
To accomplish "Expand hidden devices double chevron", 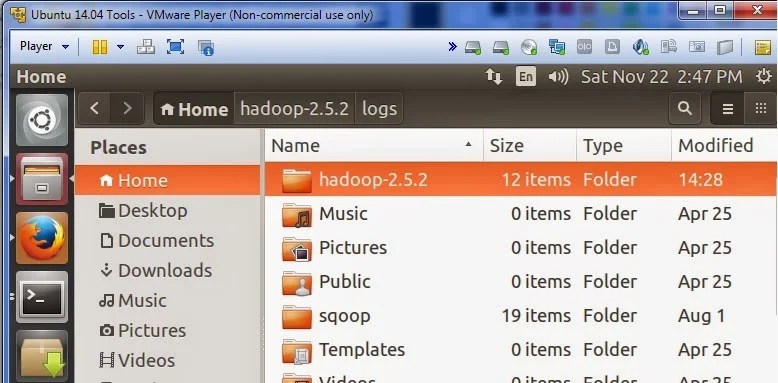I will 452,47.
